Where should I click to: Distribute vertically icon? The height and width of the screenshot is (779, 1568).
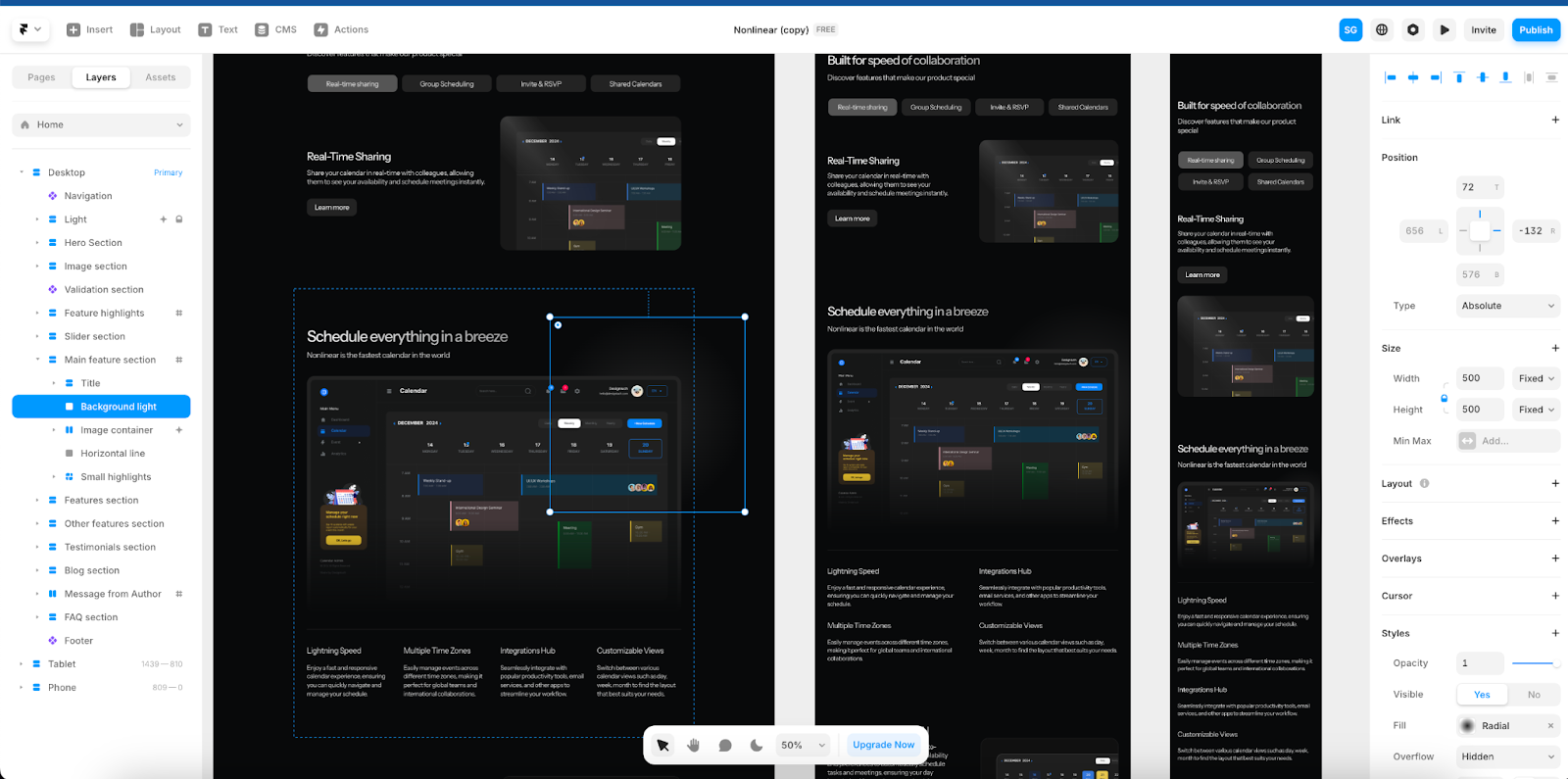(x=1551, y=77)
